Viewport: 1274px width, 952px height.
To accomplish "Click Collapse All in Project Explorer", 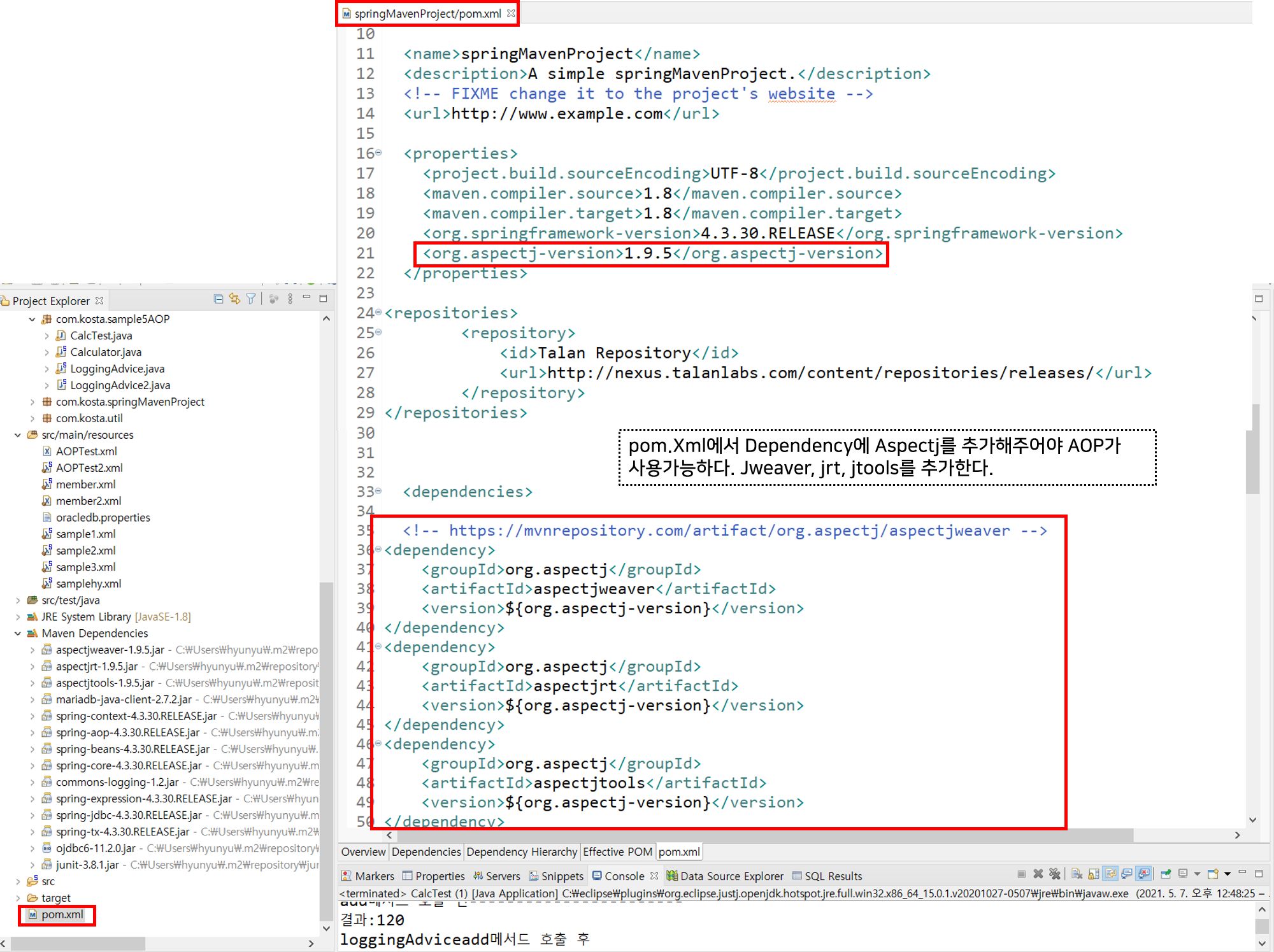I will 218,299.
